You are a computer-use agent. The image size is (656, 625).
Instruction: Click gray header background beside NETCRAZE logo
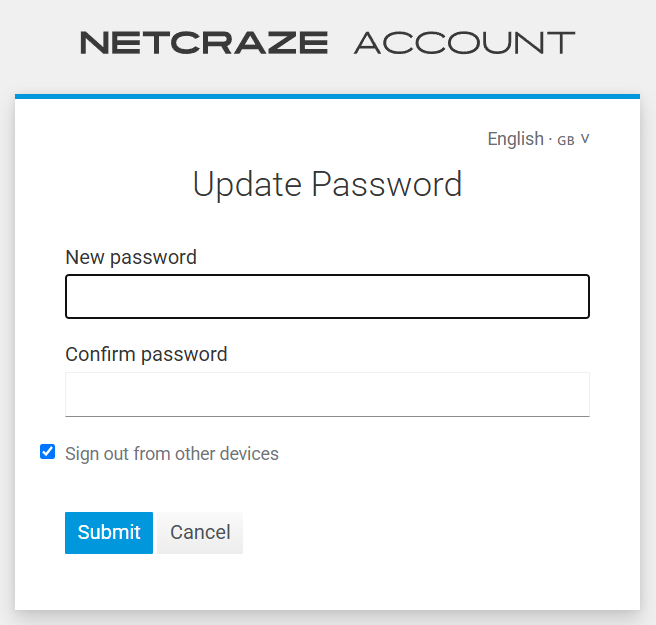(x=40, y=43)
